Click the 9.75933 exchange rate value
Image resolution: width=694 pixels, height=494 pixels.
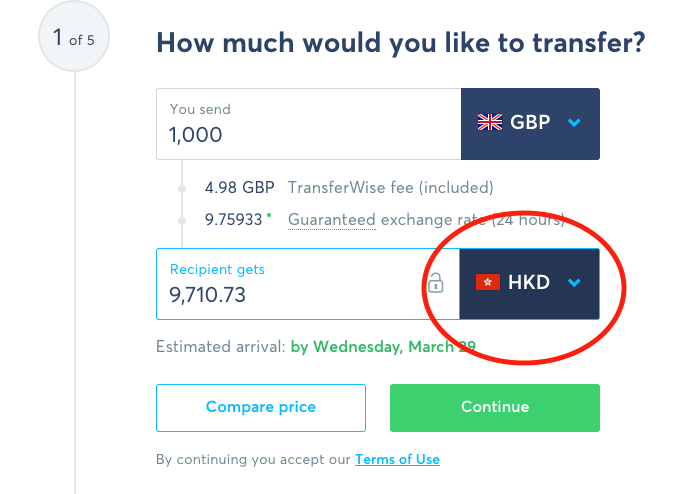click(234, 220)
